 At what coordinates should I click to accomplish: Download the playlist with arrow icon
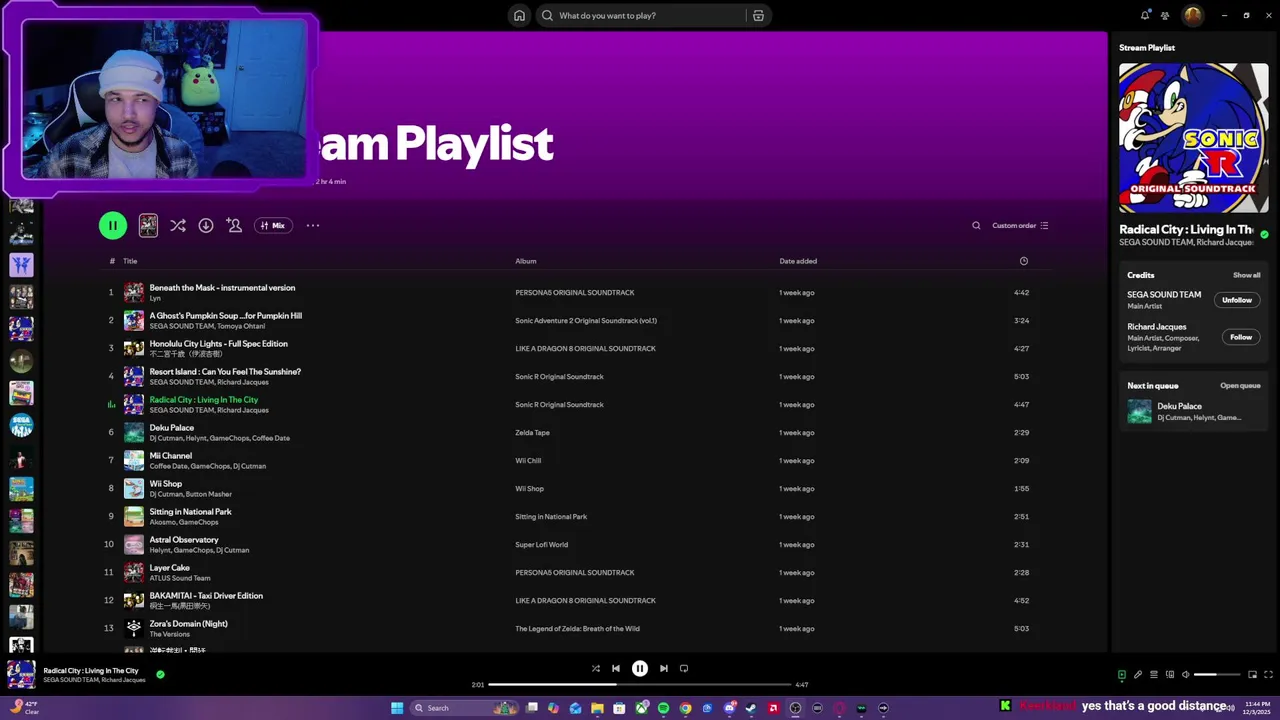(x=206, y=226)
